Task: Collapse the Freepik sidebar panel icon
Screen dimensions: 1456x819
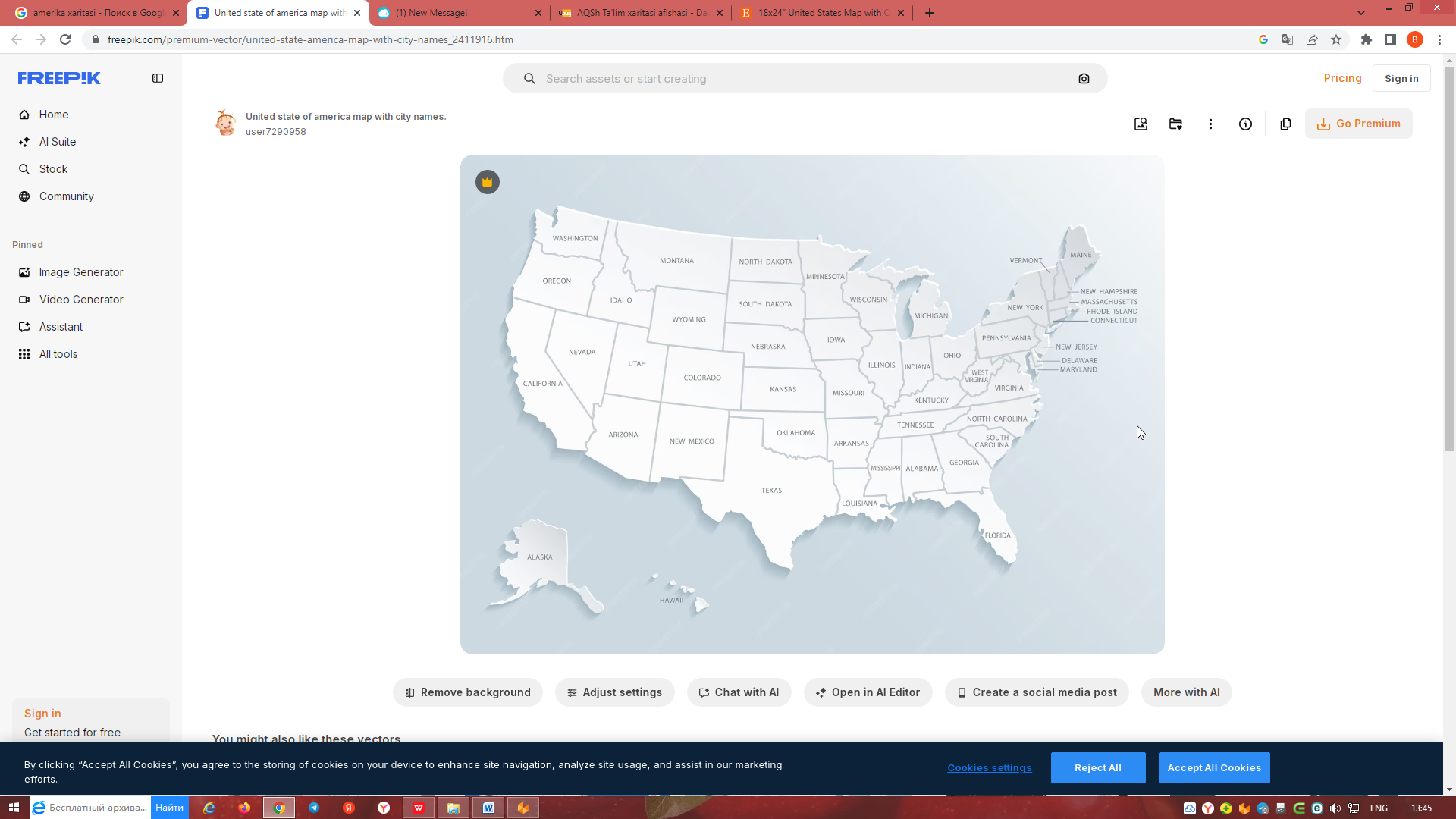Action: (x=158, y=78)
